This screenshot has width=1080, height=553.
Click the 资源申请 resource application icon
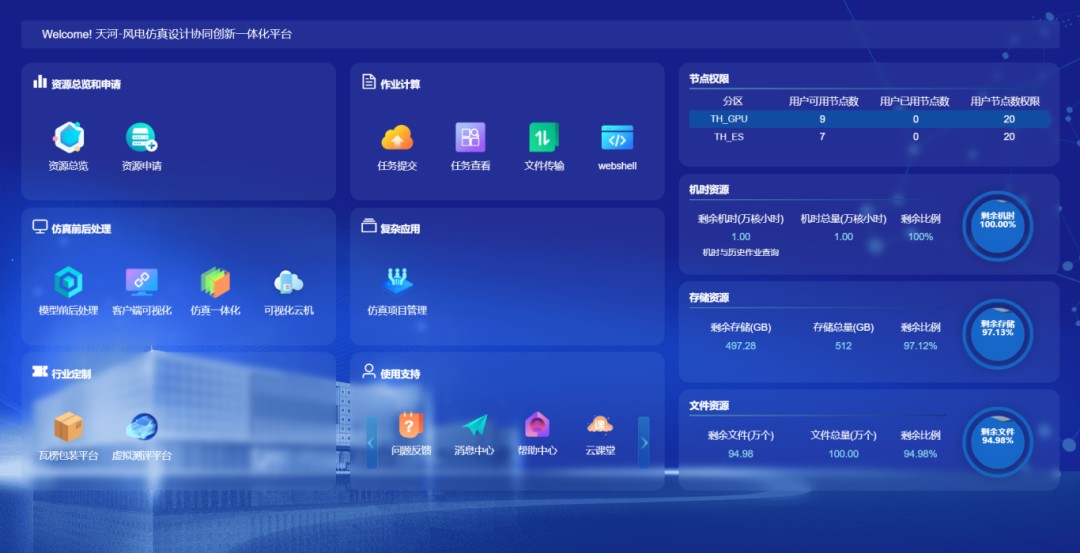(x=141, y=138)
